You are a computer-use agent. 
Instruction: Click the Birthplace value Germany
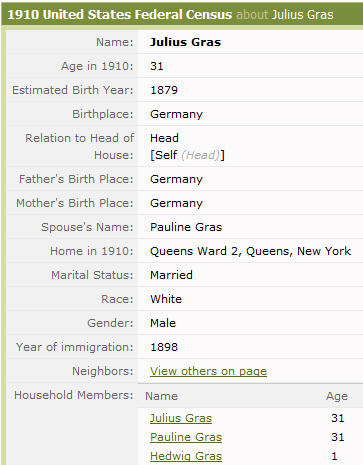click(176, 114)
